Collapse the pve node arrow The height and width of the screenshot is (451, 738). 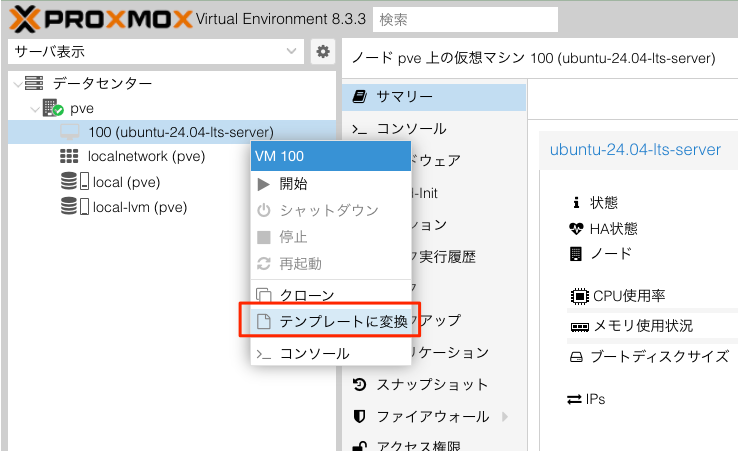(35, 109)
